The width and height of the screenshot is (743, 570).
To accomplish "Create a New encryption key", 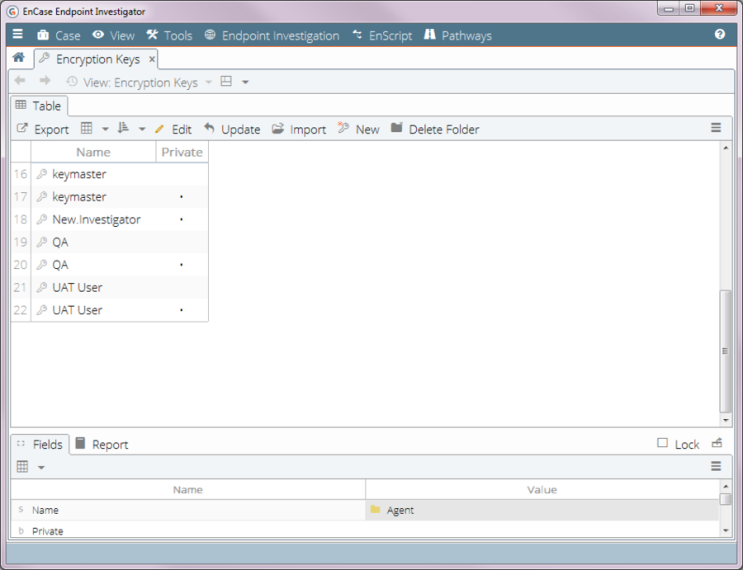I will 358,129.
